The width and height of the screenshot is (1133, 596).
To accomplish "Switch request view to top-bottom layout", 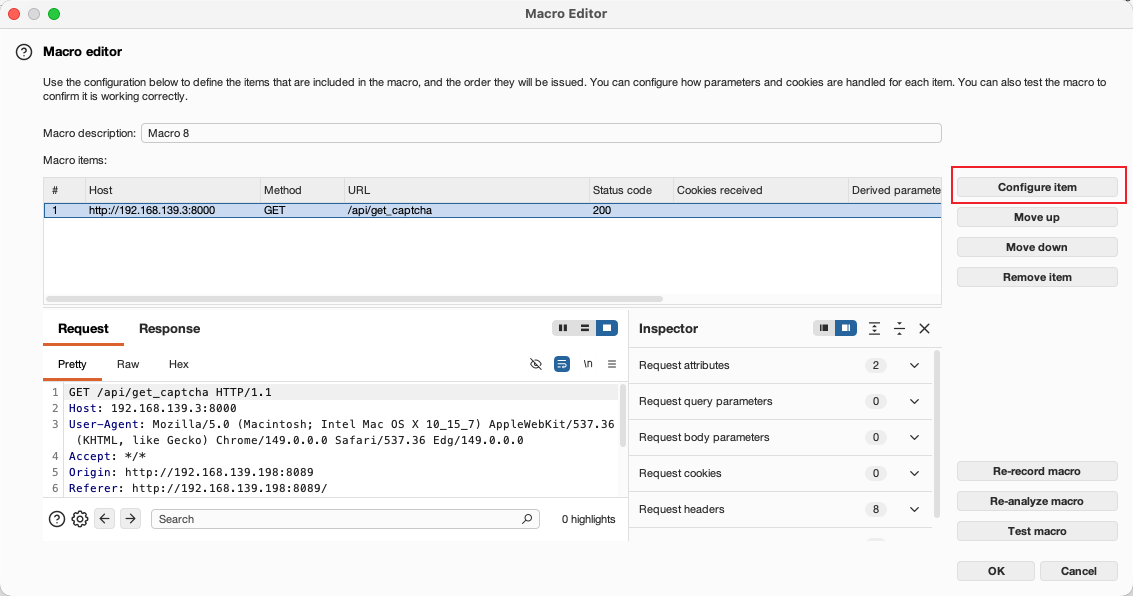I will (x=585, y=328).
